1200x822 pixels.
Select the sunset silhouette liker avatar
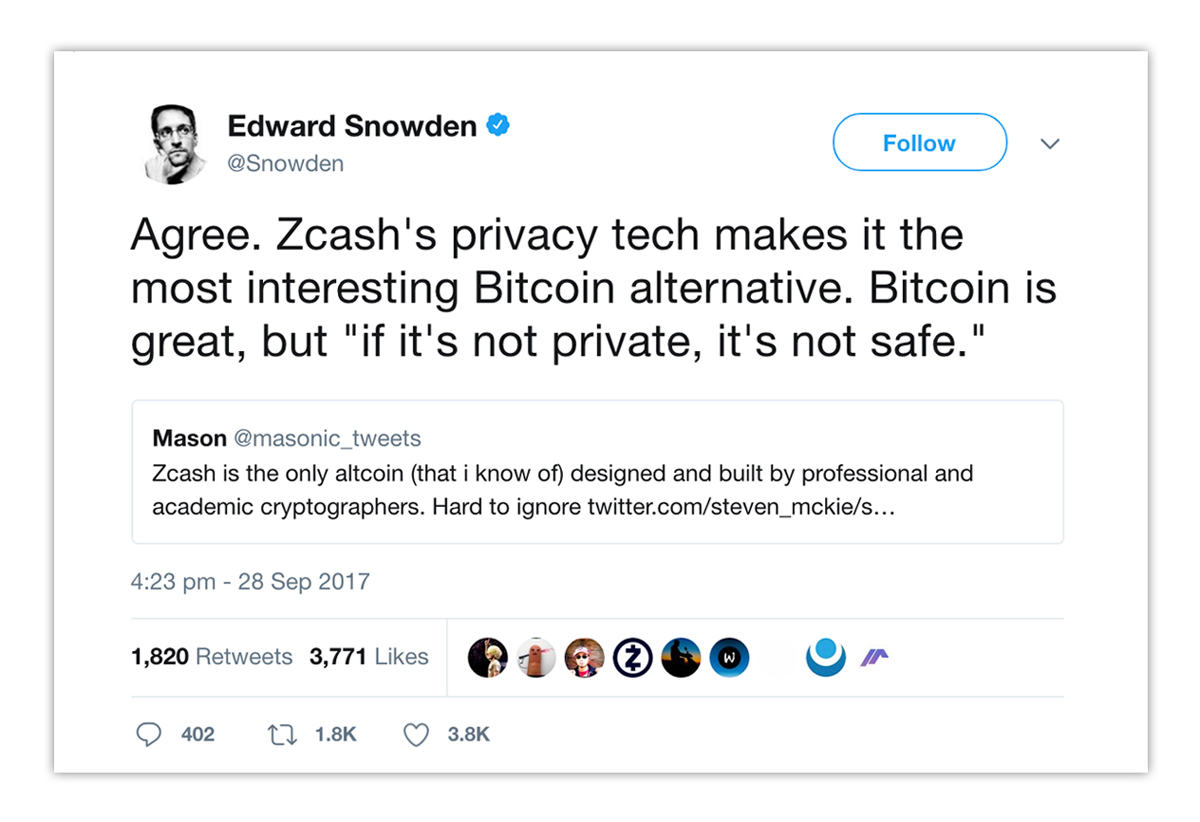tap(681, 657)
